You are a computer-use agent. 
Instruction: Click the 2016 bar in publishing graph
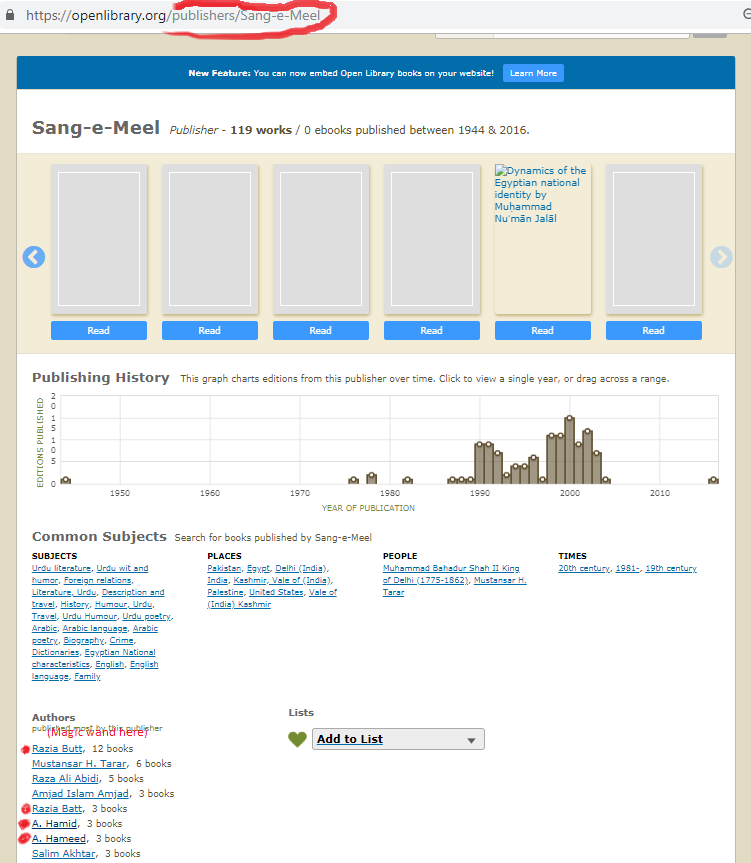[713, 480]
